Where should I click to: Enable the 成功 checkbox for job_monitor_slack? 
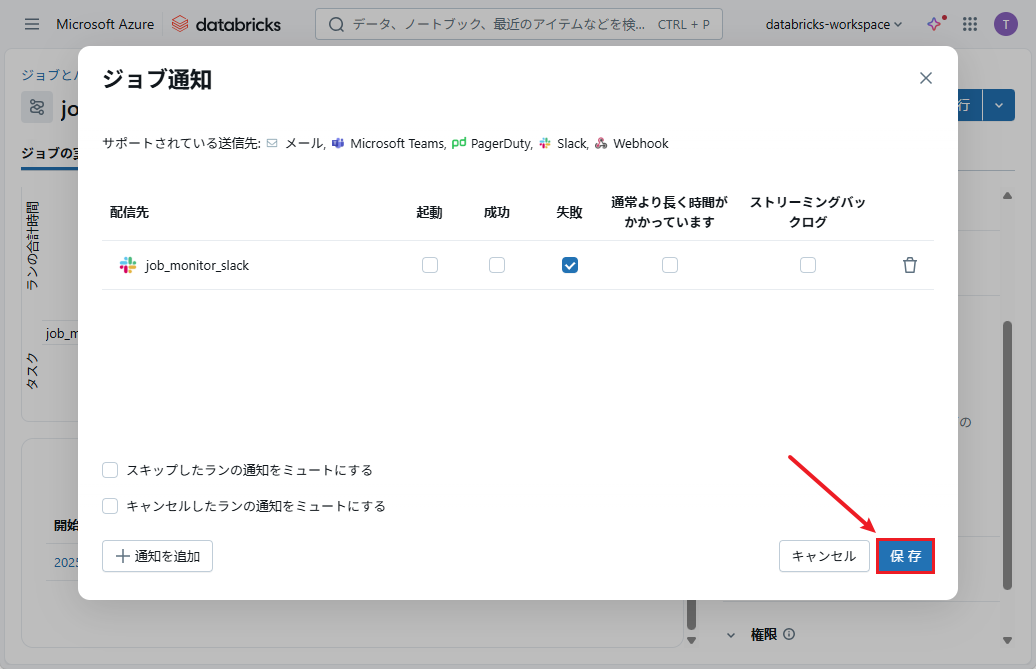pos(497,265)
